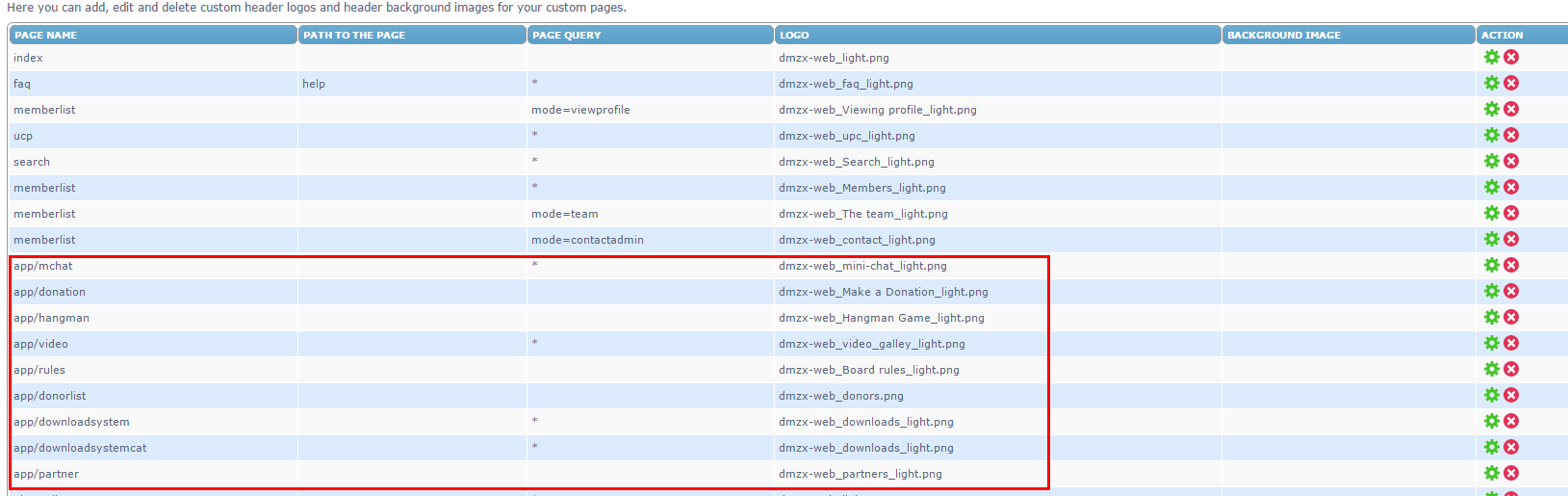Edit the app/hangman entry

pyautogui.click(x=1491, y=317)
